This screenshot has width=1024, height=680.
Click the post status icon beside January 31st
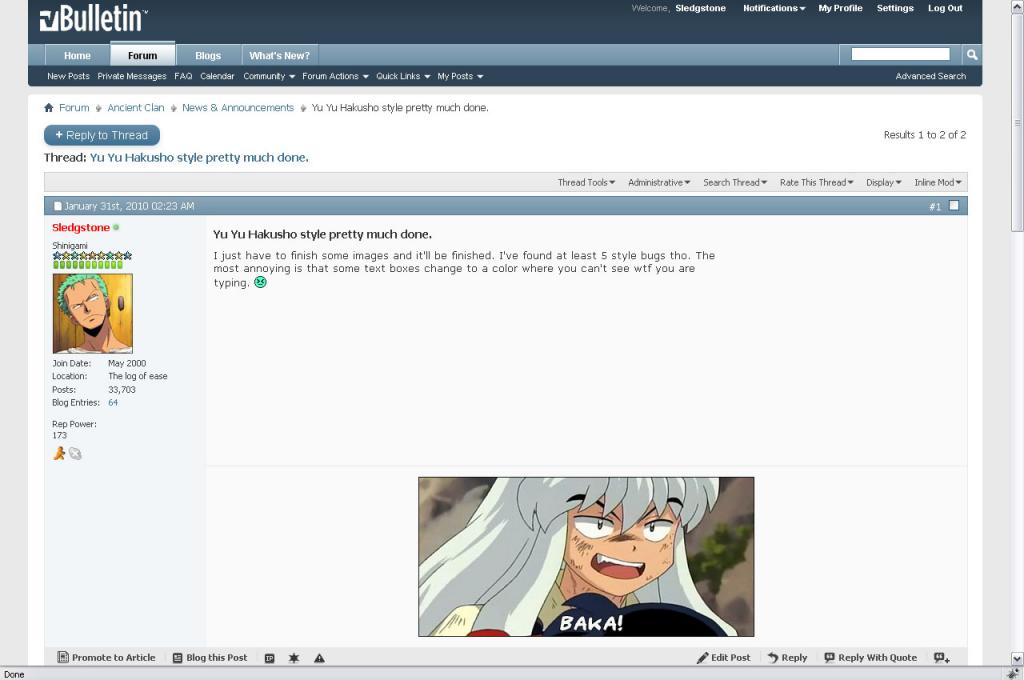57,206
